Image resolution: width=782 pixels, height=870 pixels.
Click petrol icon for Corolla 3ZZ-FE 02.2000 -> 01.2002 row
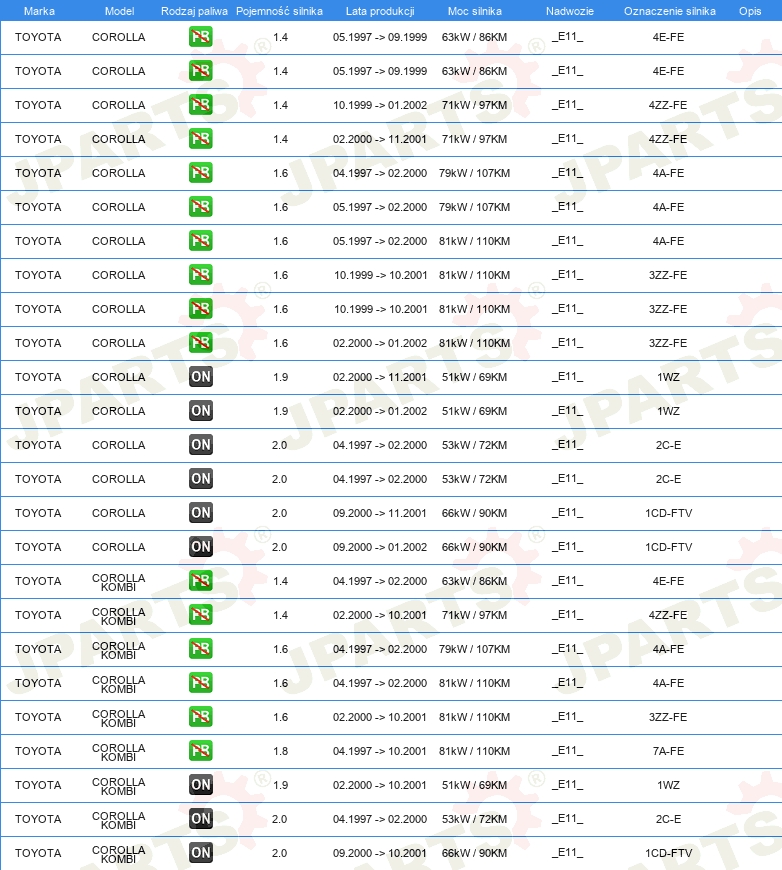200,343
